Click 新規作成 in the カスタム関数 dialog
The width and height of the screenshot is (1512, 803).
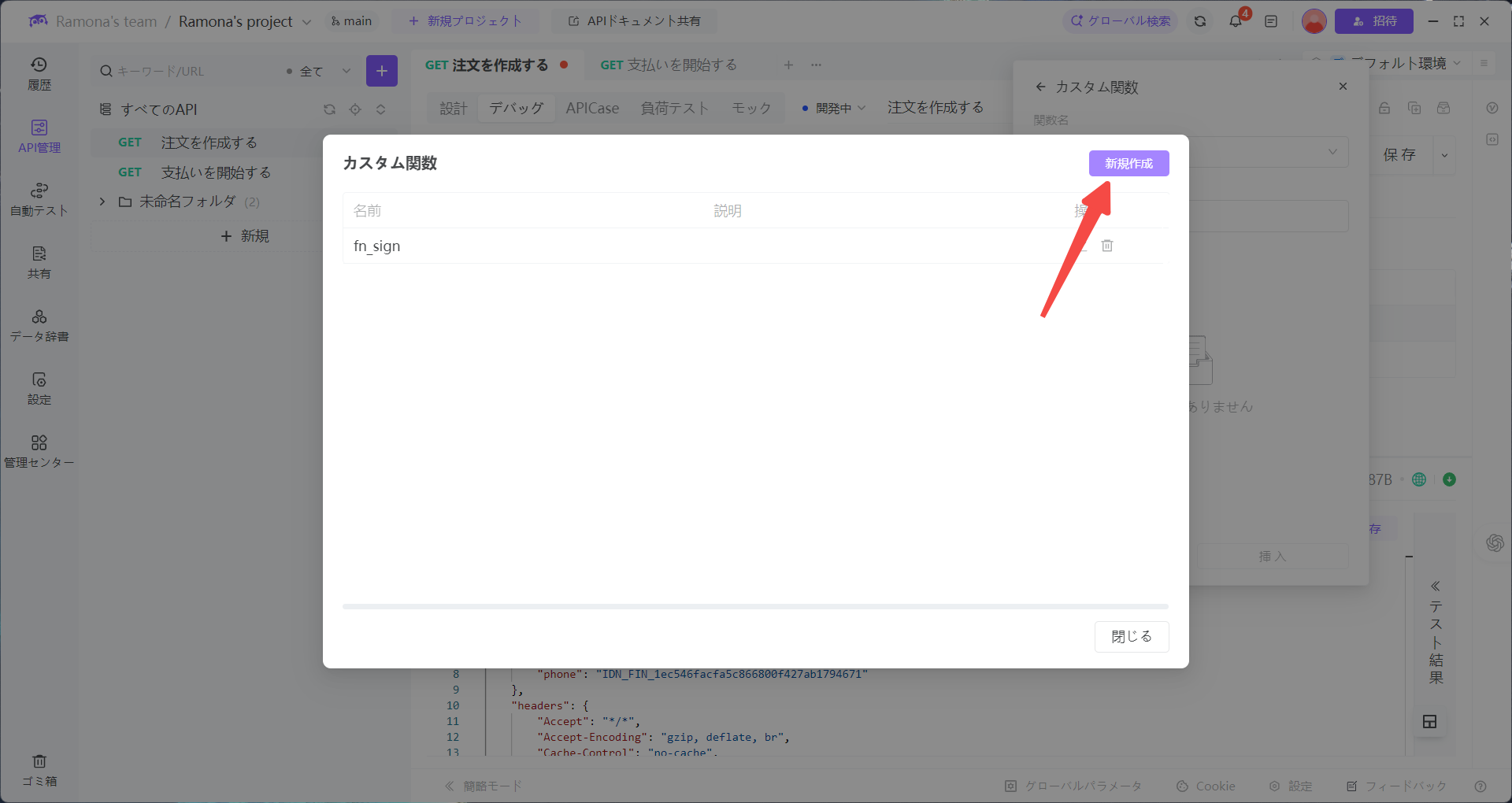1129,163
